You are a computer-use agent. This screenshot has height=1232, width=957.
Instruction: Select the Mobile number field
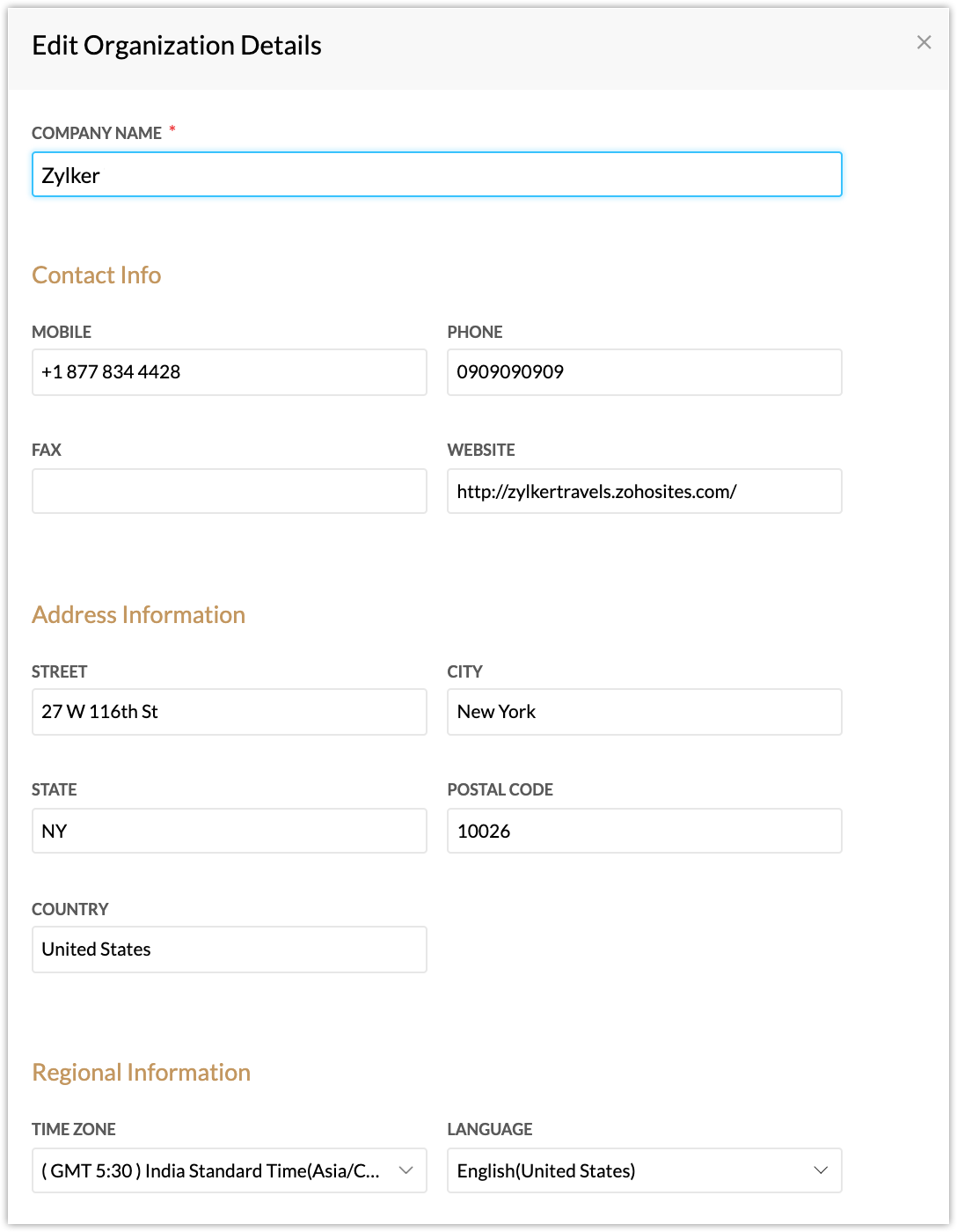(x=230, y=372)
